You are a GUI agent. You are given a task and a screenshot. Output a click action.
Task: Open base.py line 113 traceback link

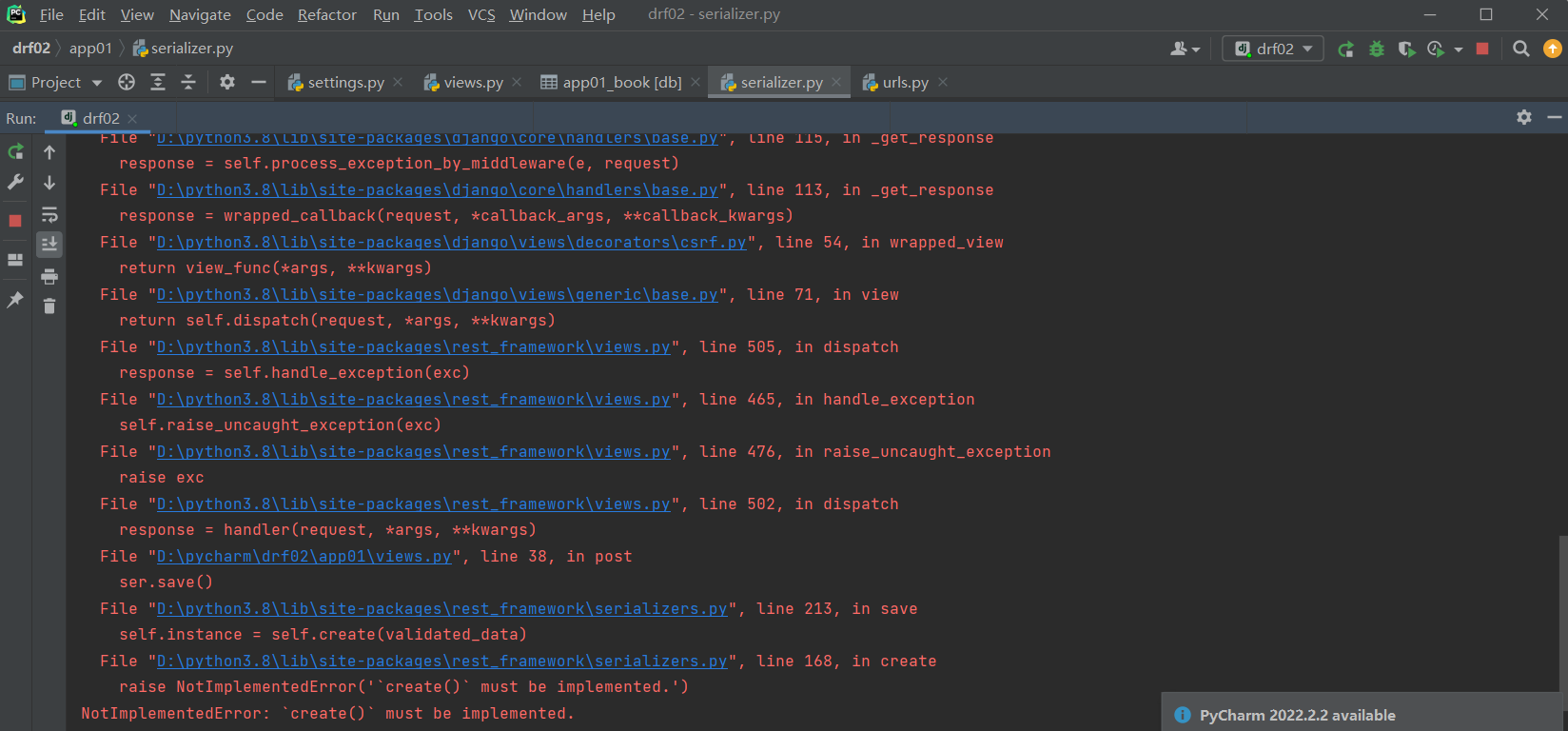(x=437, y=190)
